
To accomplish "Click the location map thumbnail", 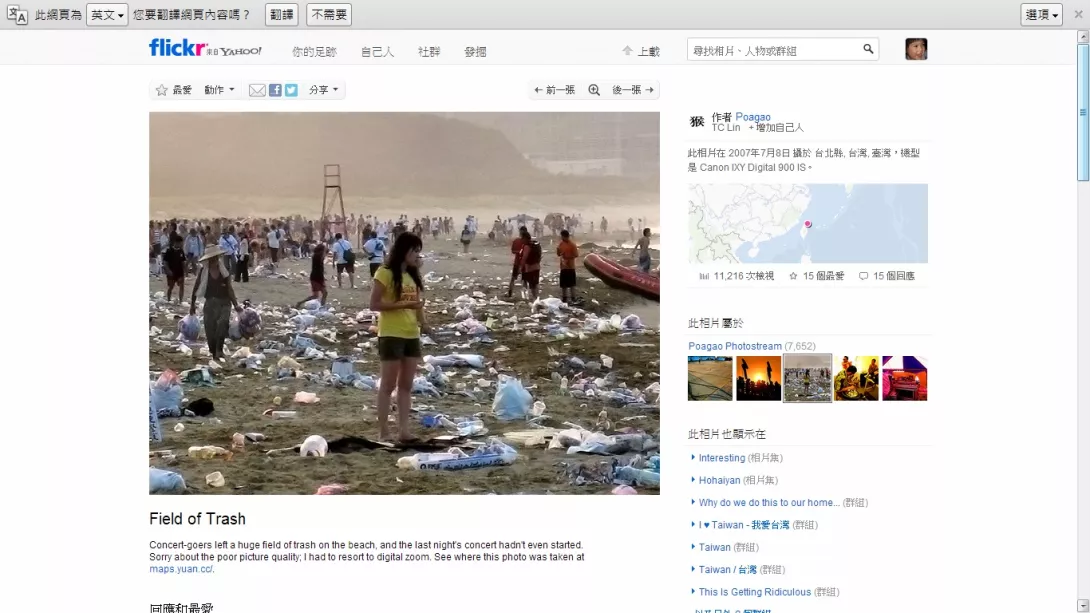I will click(808, 223).
